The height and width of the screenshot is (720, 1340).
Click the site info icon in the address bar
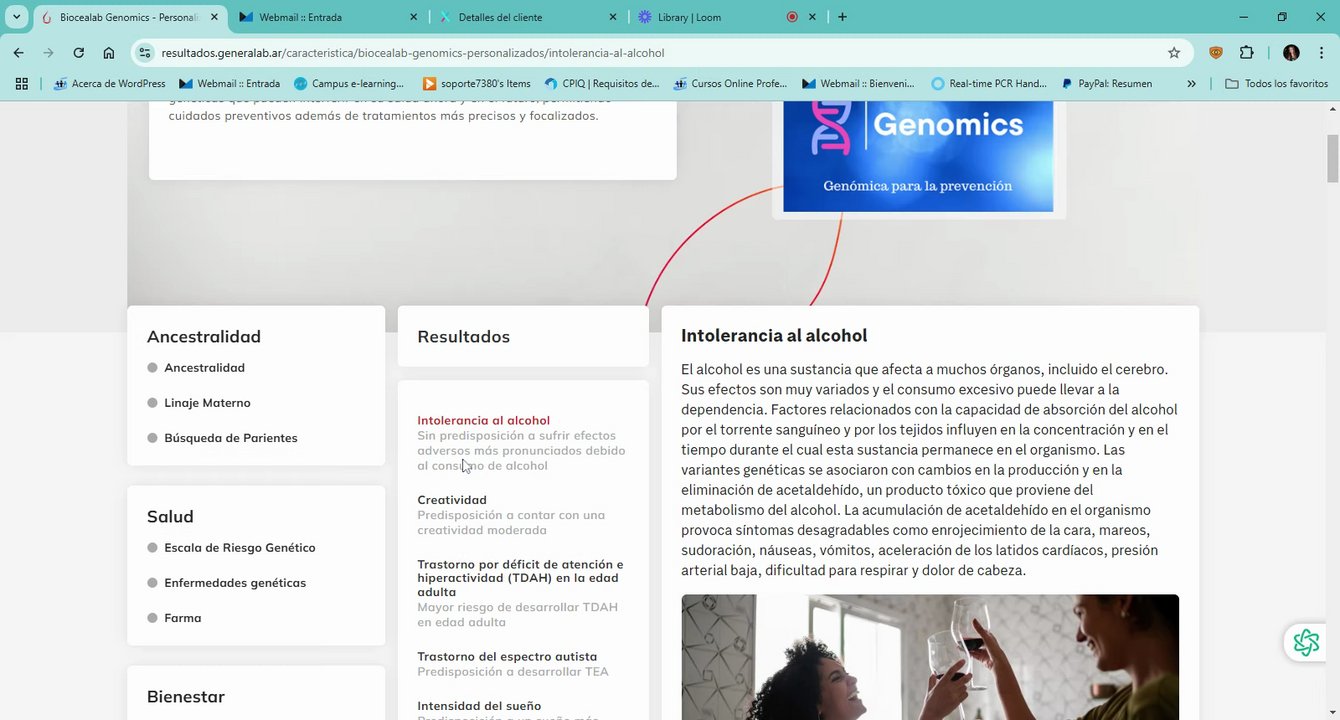[145, 53]
